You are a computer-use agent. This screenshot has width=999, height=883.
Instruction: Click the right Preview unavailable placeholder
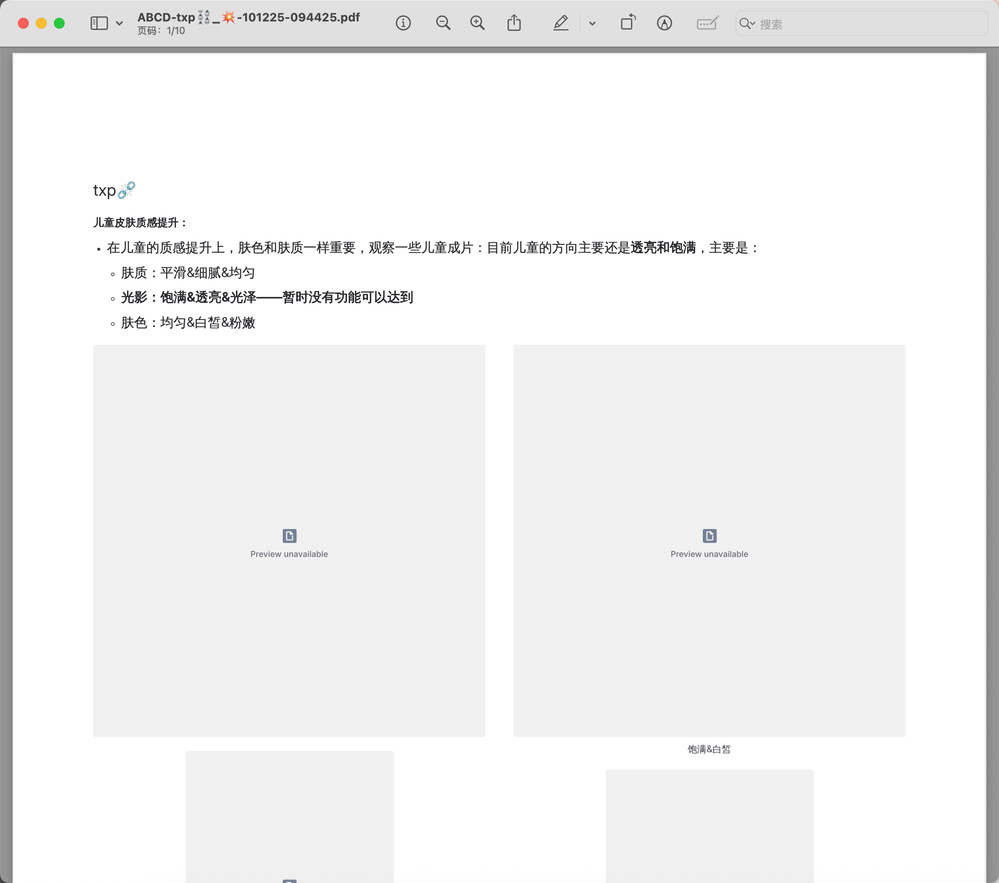click(x=709, y=544)
